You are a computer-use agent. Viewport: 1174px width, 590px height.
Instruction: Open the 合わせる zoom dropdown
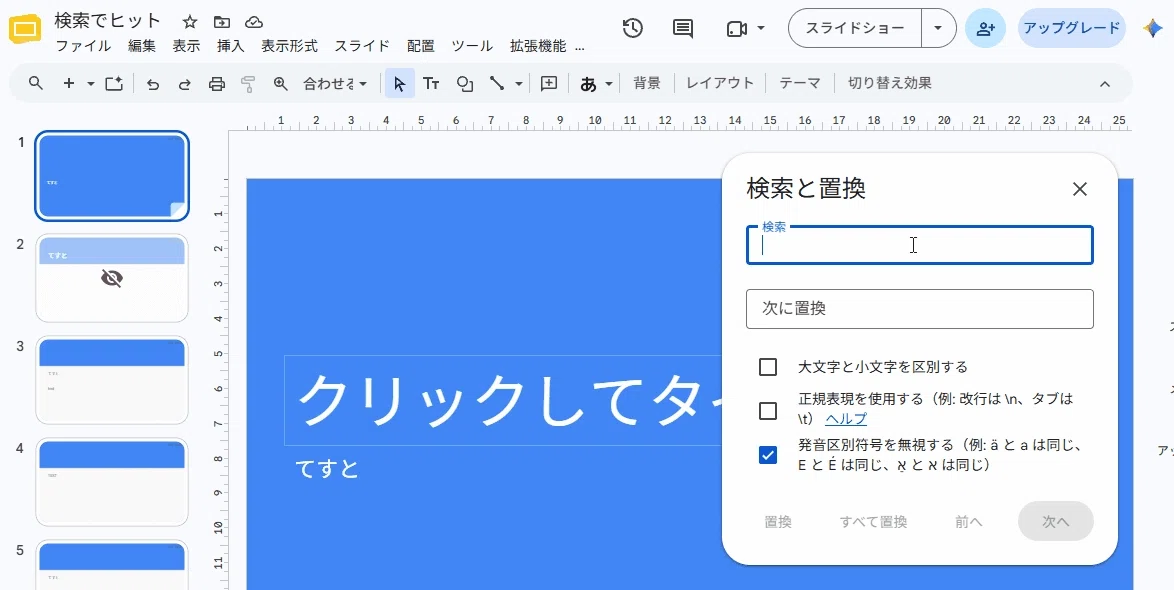coord(335,84)
